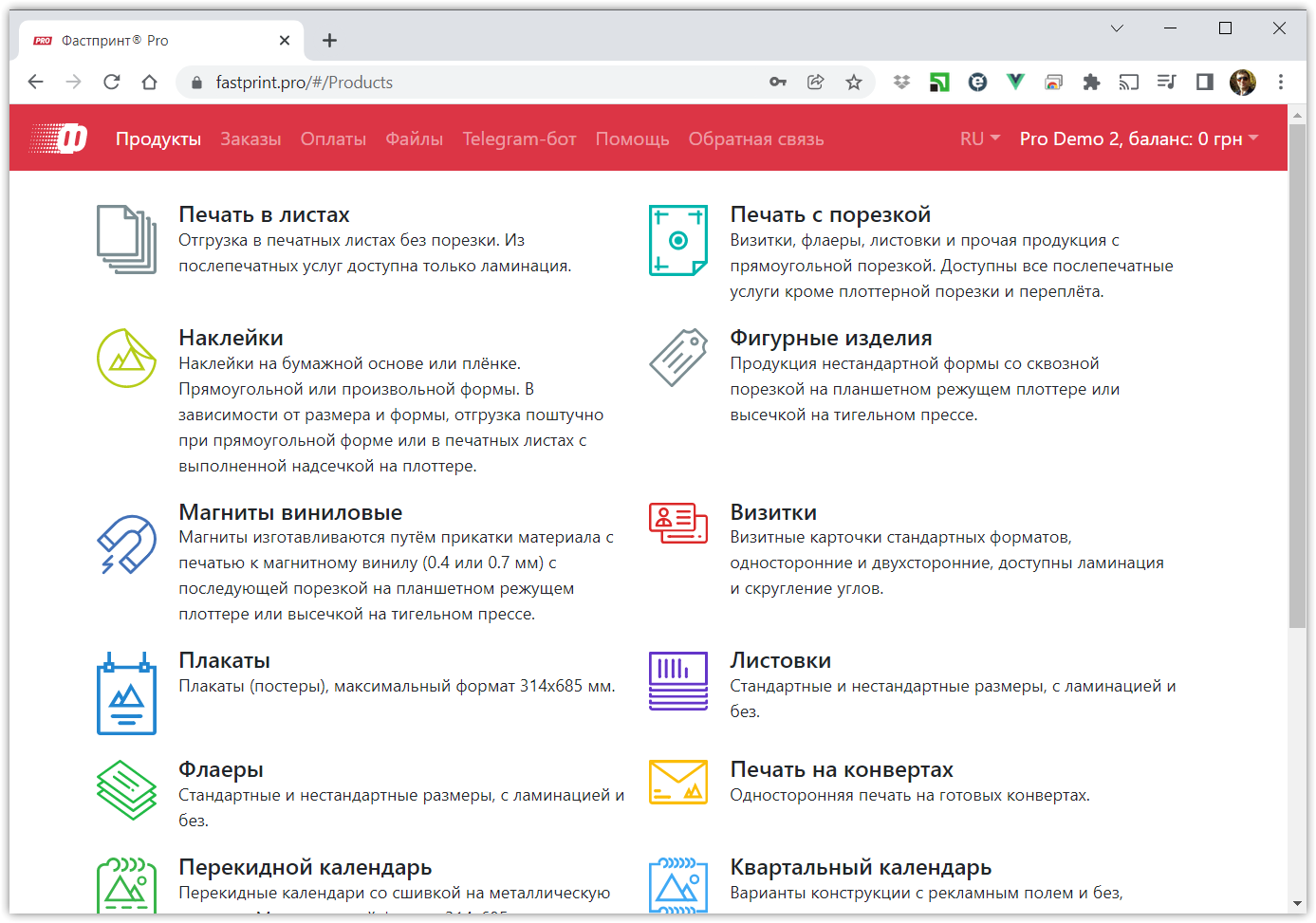Select the green sticker icon
The width and height of the screenshot is (1316, 923).
[126, 358]
